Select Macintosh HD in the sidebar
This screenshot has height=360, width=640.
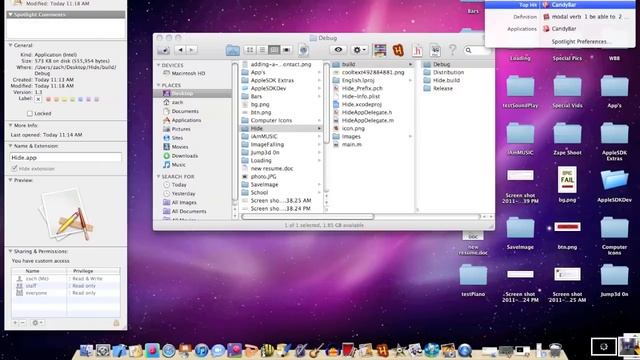pos(188,73)
